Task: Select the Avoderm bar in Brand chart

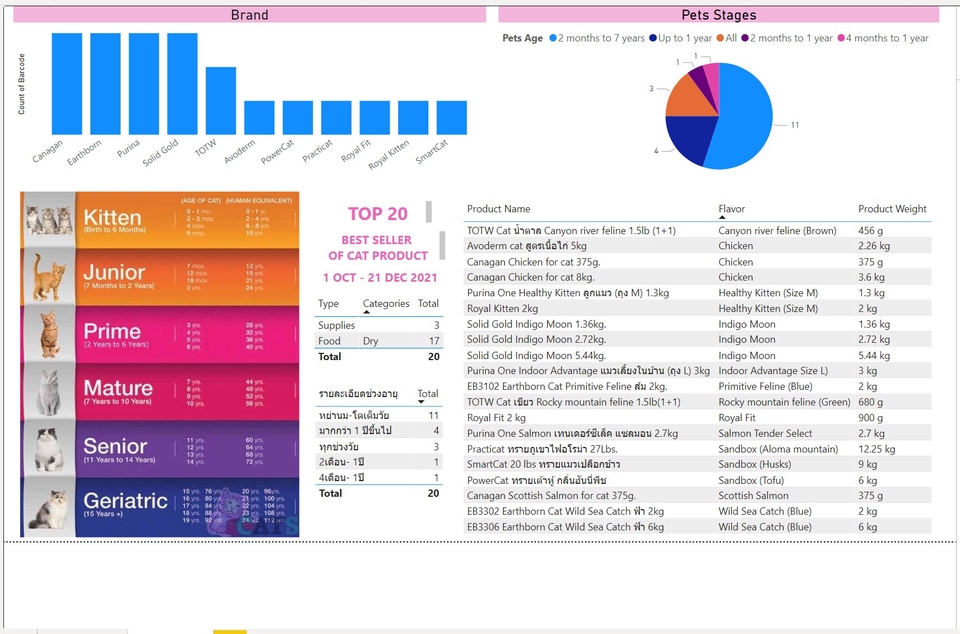Action: click(x=260, y=118)
